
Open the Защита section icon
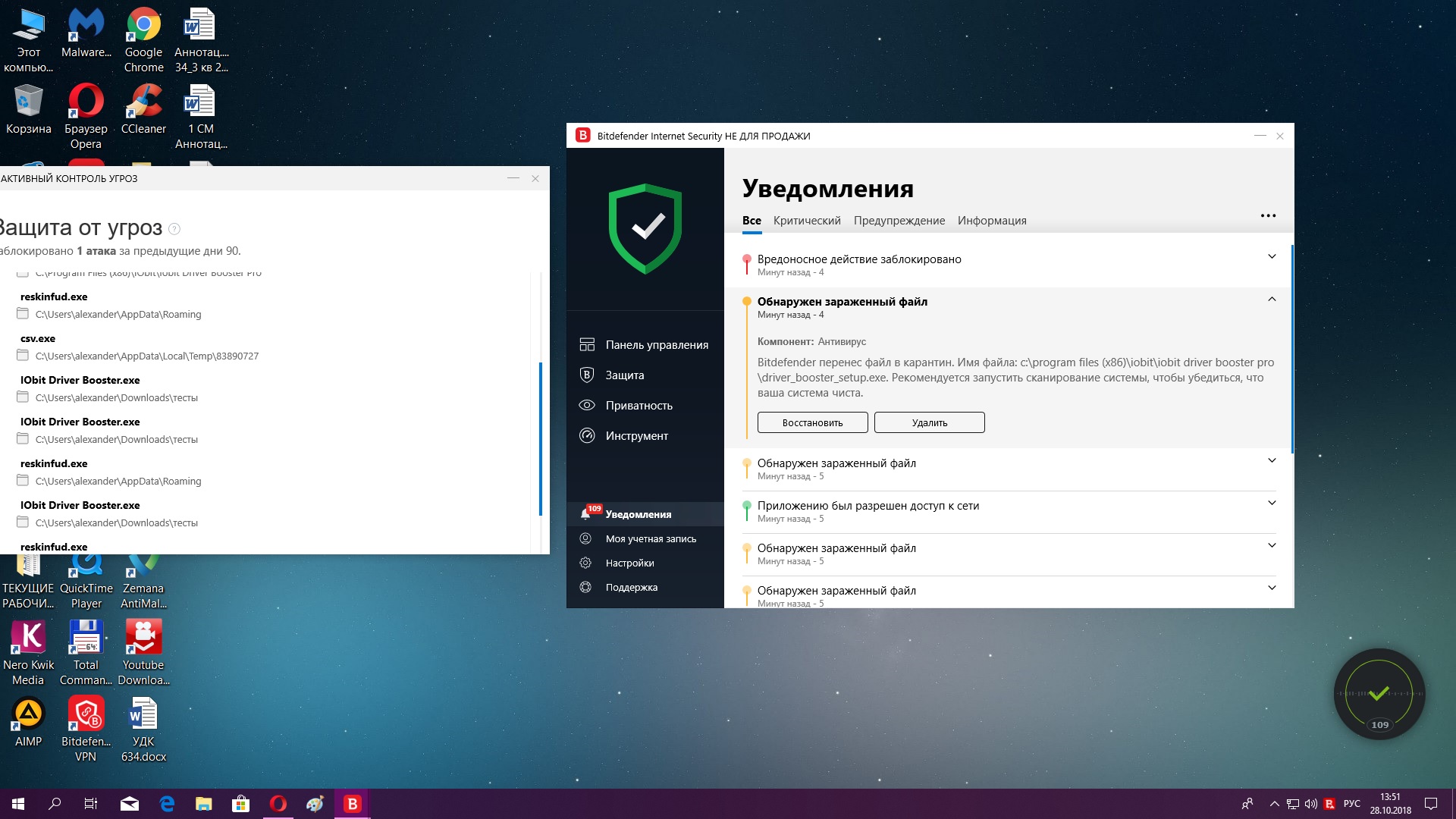(587, 375)
